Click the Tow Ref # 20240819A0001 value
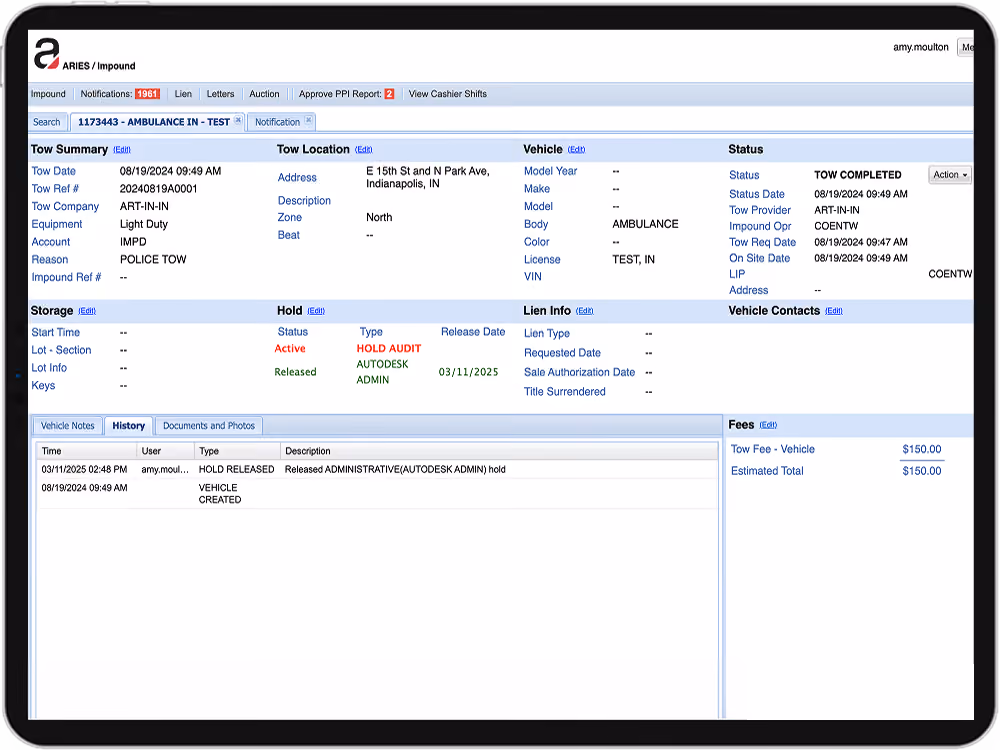Screen dimensions: 1000x750 pos(159,189)
